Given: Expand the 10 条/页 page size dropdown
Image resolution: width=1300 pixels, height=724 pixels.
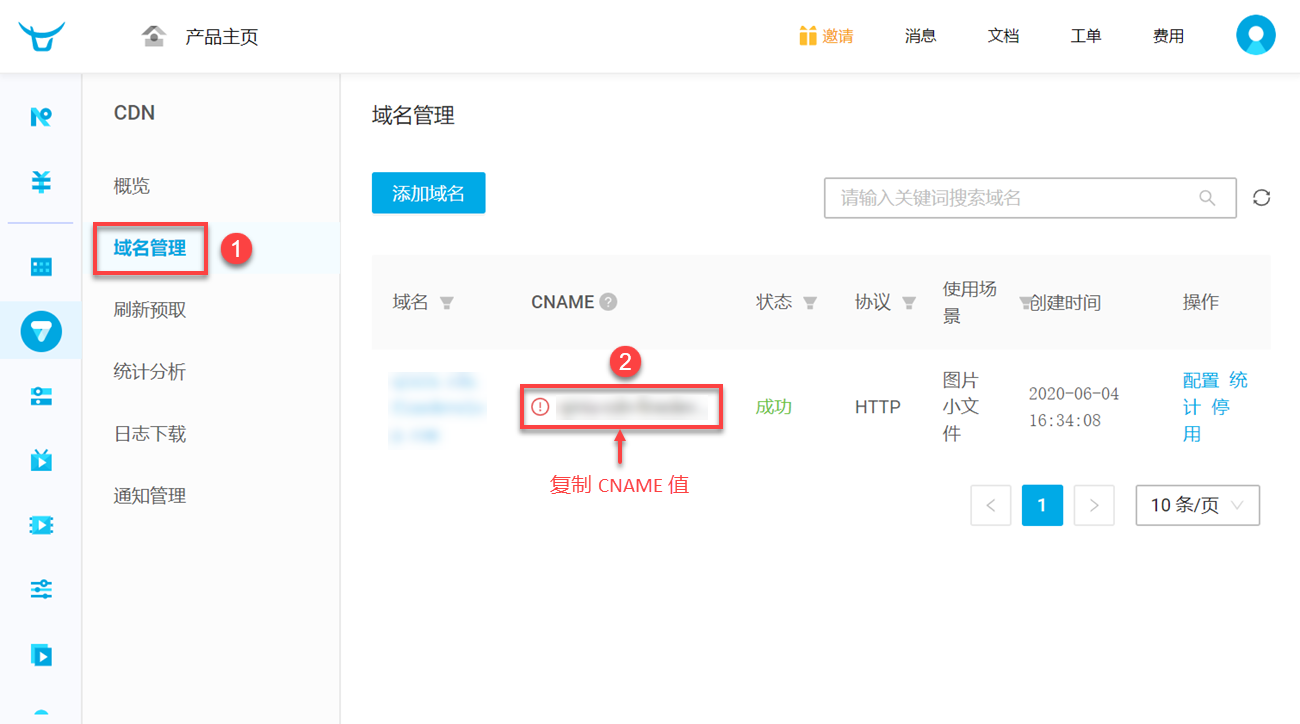Looking at the screenshot, I should (x=1197, y=505).
